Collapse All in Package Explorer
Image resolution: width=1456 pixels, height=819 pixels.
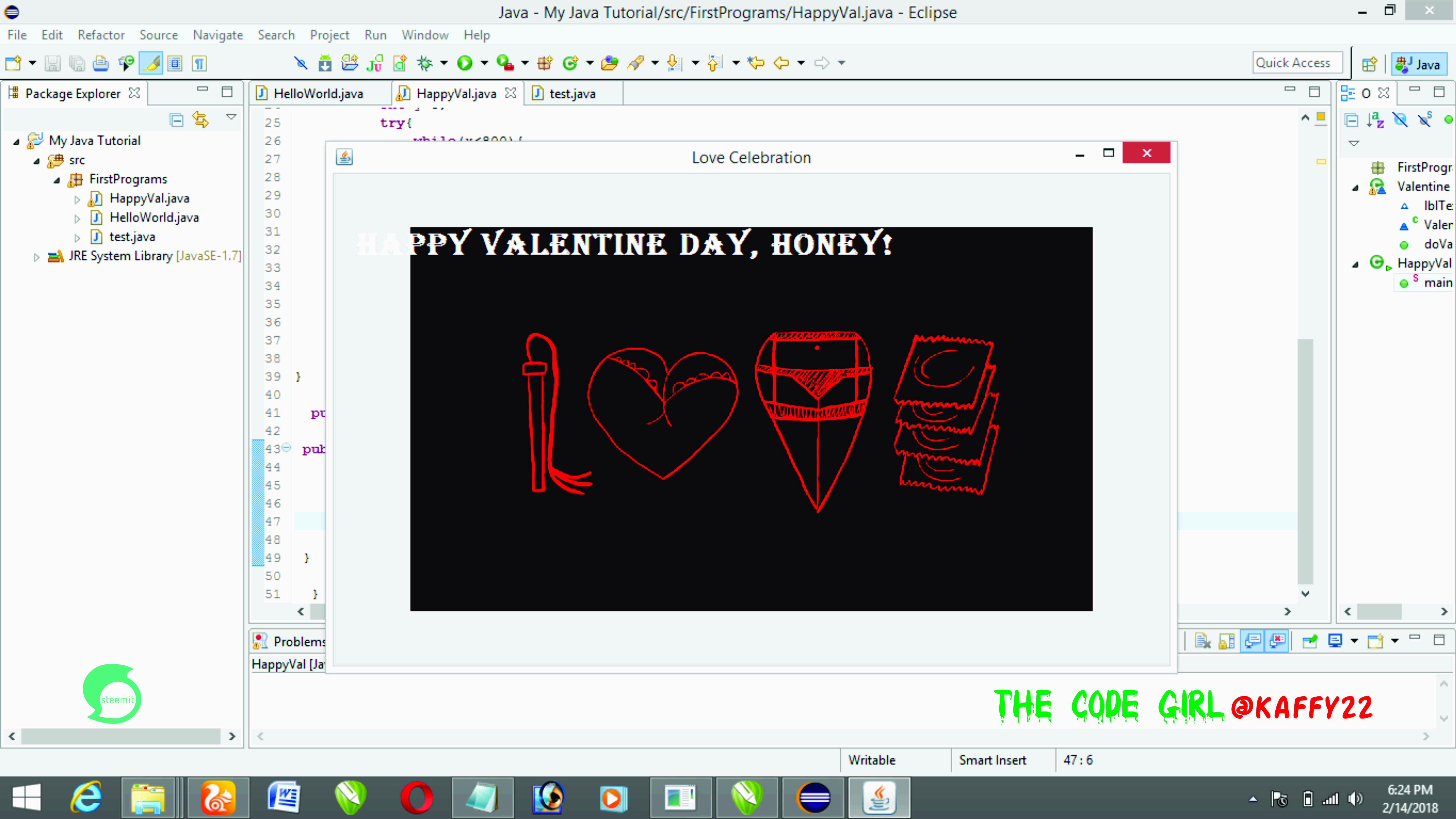176,120
